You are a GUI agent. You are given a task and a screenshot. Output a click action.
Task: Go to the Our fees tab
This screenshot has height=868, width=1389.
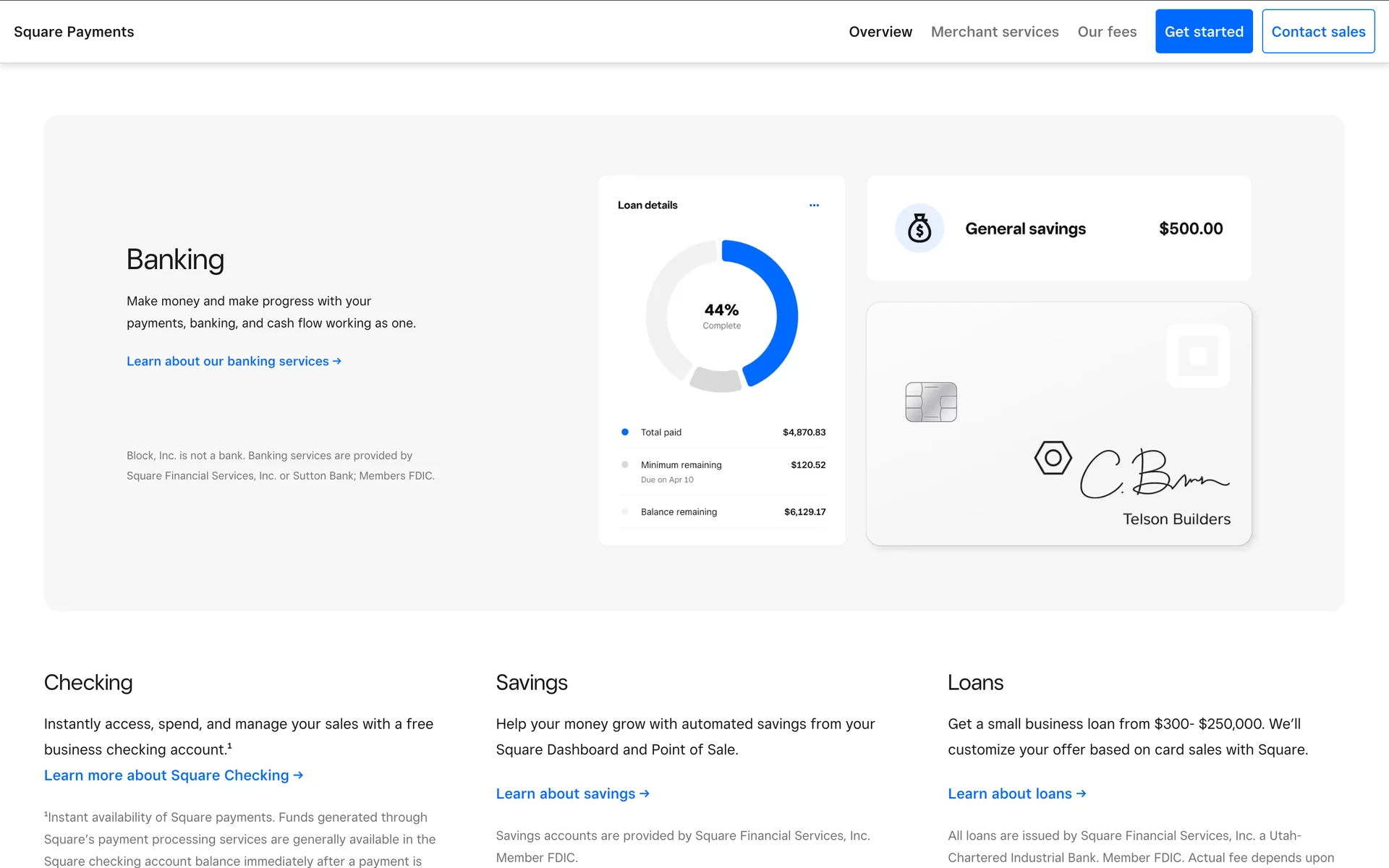coord(1107,32)
